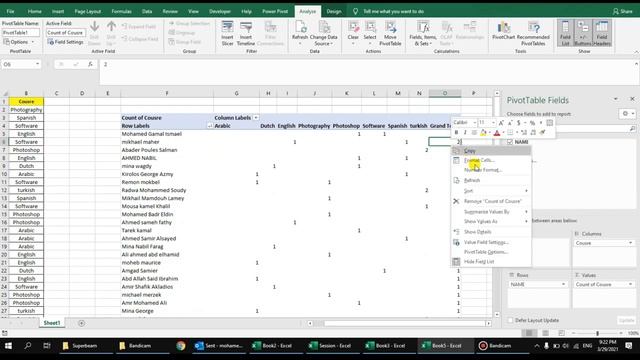The width and height of the screenshot is (640, 360).
Task: Open Chrome from the taskbar
Action: pos(181,346)
